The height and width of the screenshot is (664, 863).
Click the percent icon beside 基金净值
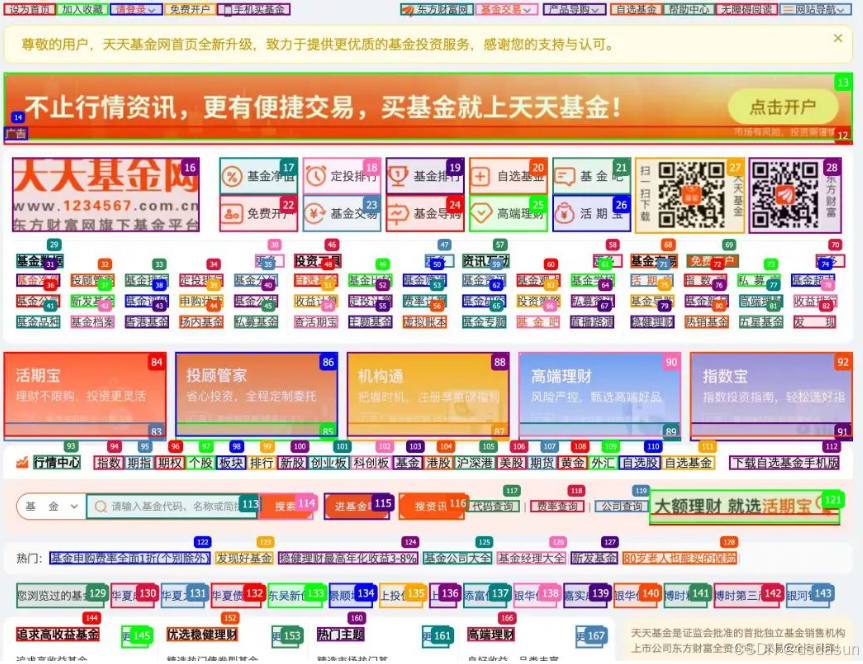coord(232,177)
